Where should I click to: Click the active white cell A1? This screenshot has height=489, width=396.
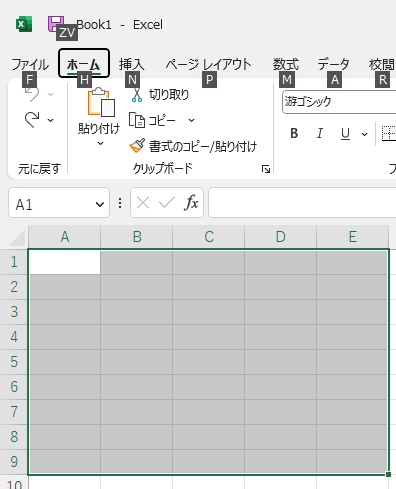coord(65,262)
